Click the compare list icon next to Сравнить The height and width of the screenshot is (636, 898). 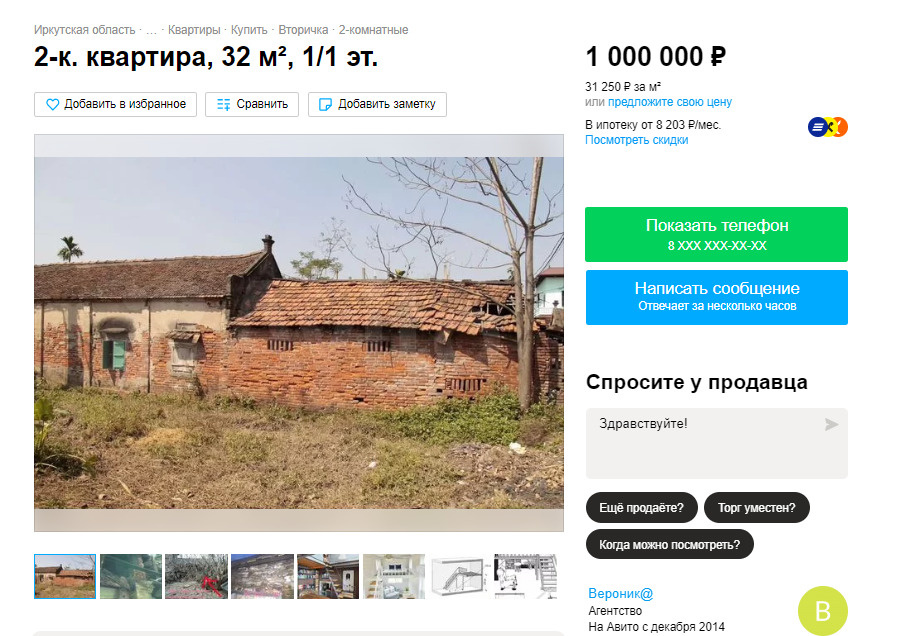click(x=223, y=105)
